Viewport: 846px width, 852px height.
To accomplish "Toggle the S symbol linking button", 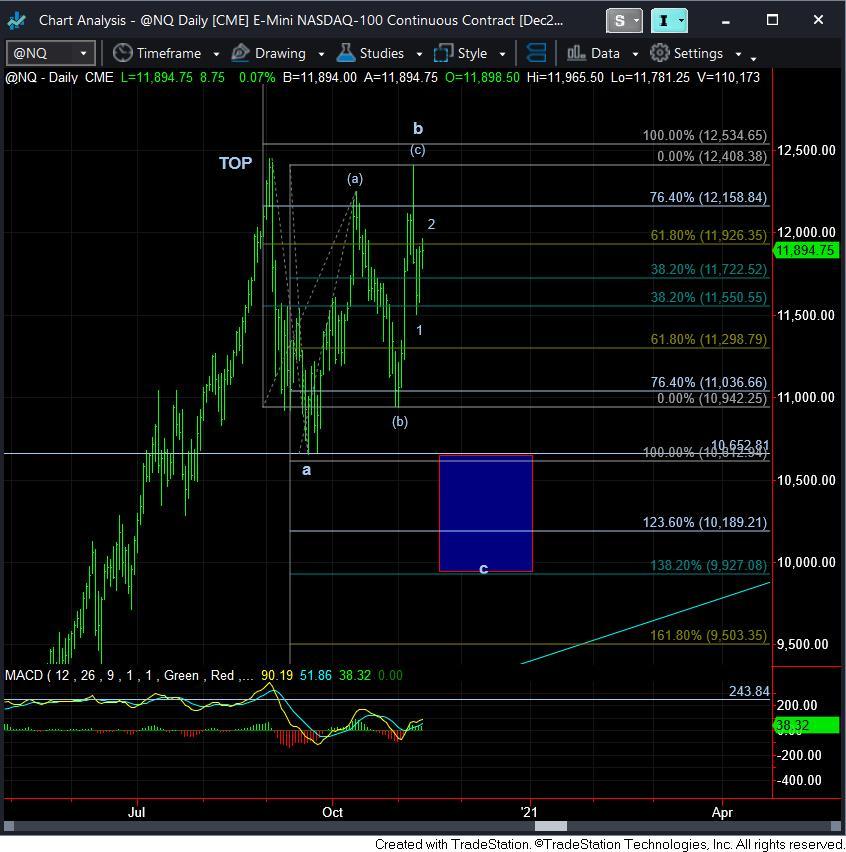I will point(624,21).
